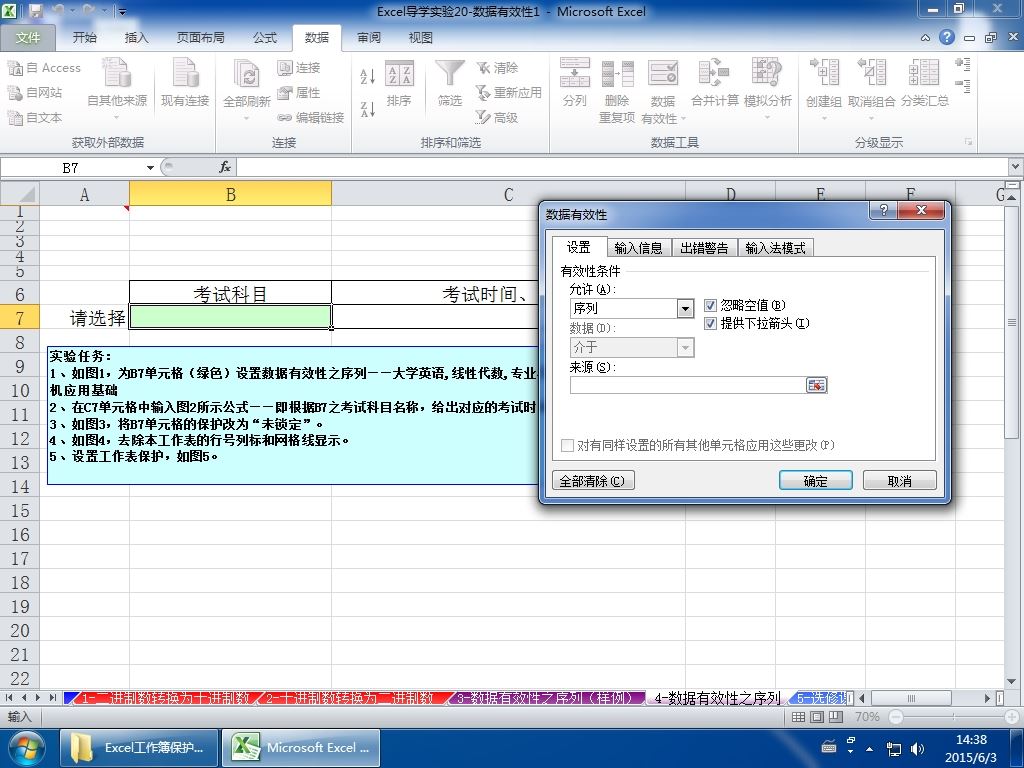Viewport: 1024px width, 768px height.
Task: Open the 自其他来源 sources button
Action: point(117,89)
